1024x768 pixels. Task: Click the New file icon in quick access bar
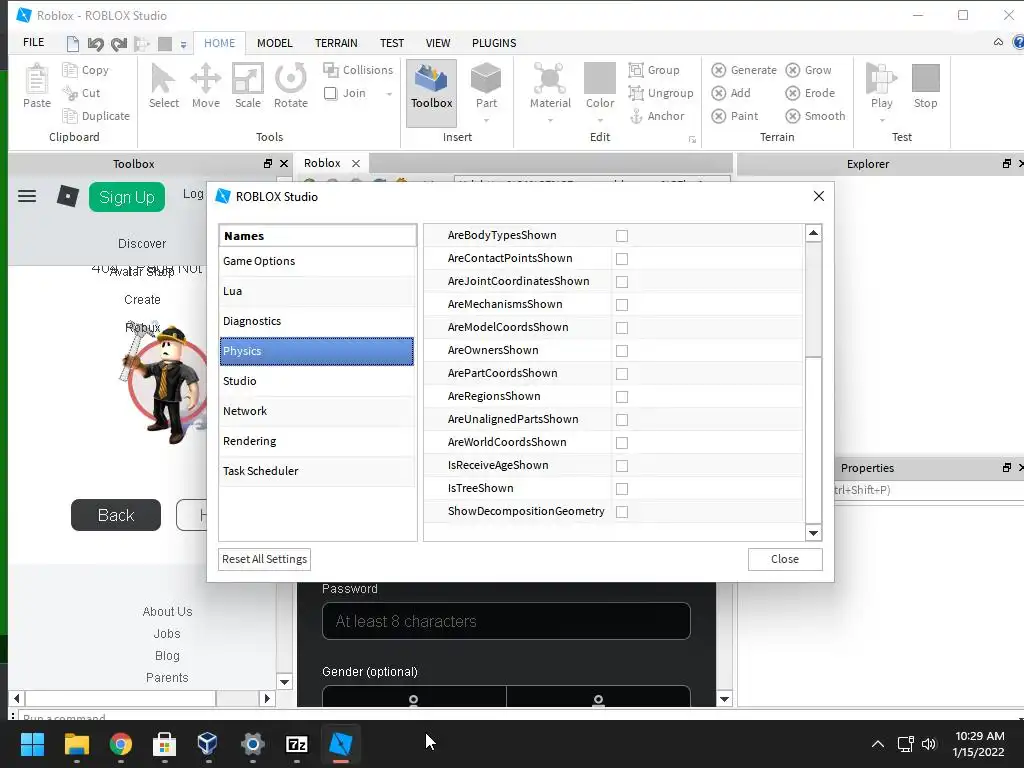point(72,44)
